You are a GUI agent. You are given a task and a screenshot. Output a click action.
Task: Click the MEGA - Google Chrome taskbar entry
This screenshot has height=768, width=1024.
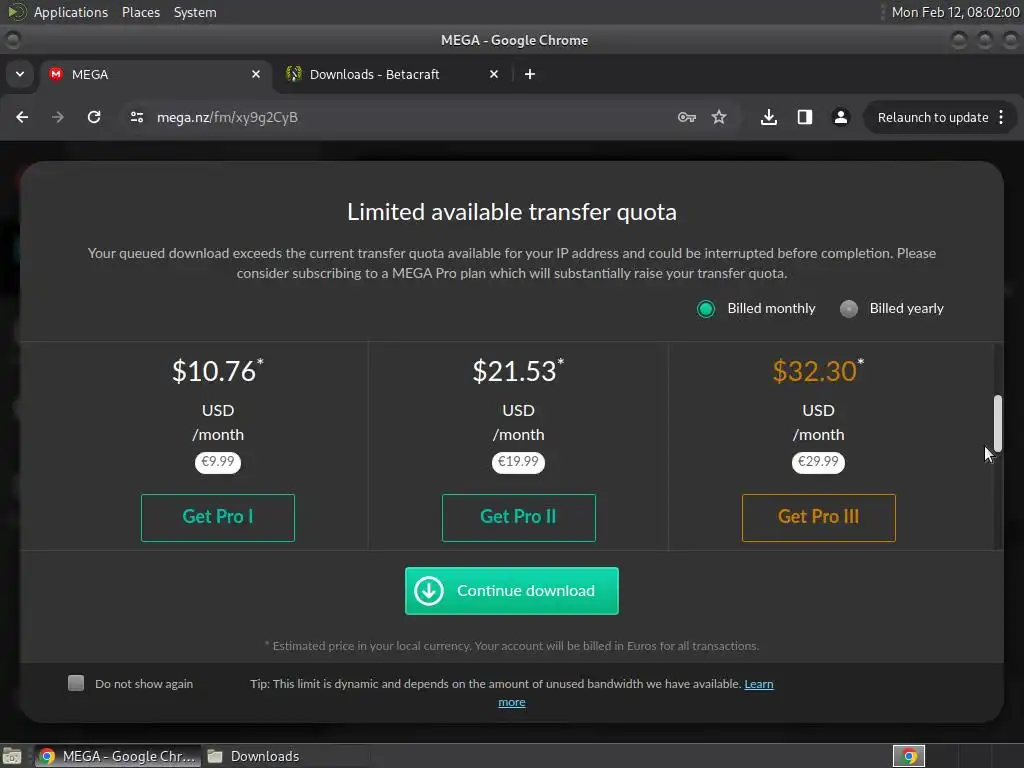(116, 756)
